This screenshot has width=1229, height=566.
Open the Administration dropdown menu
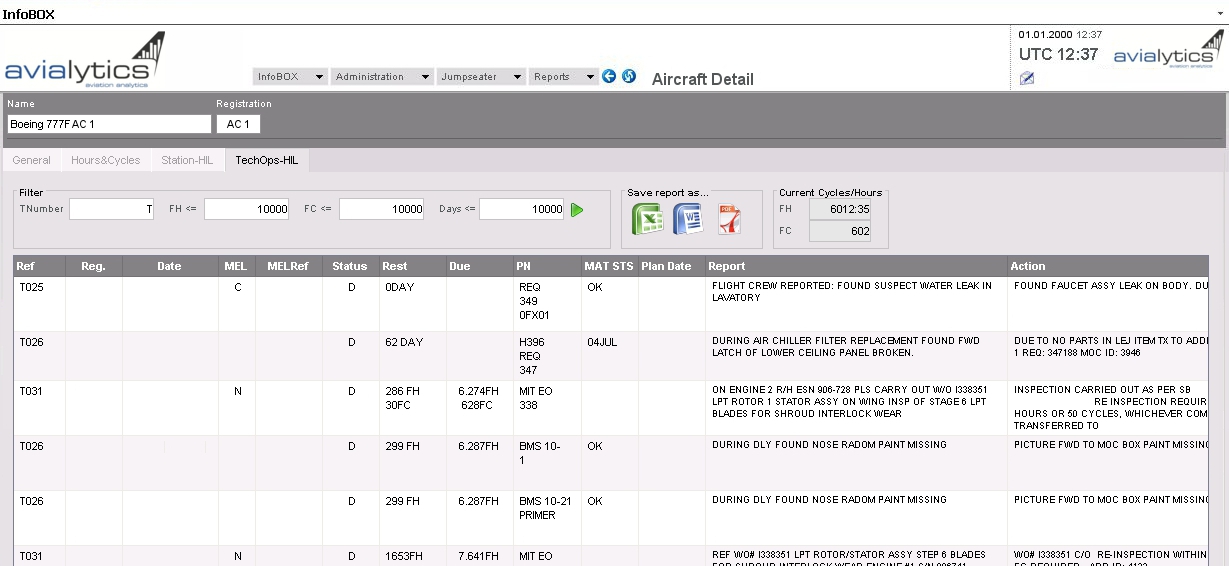[x=382, y=77]
